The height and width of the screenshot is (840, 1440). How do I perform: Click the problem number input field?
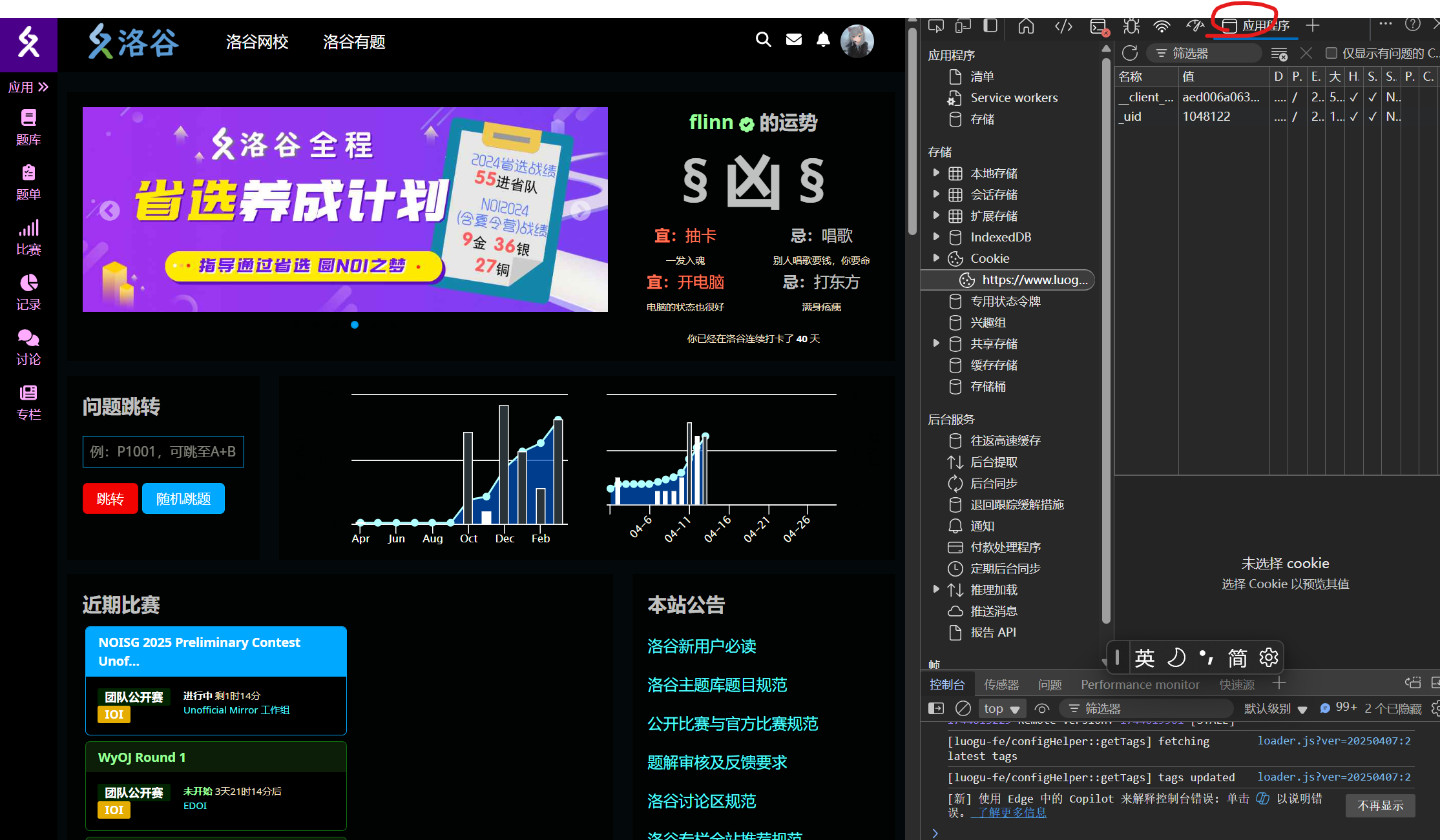tap(163, 451)
